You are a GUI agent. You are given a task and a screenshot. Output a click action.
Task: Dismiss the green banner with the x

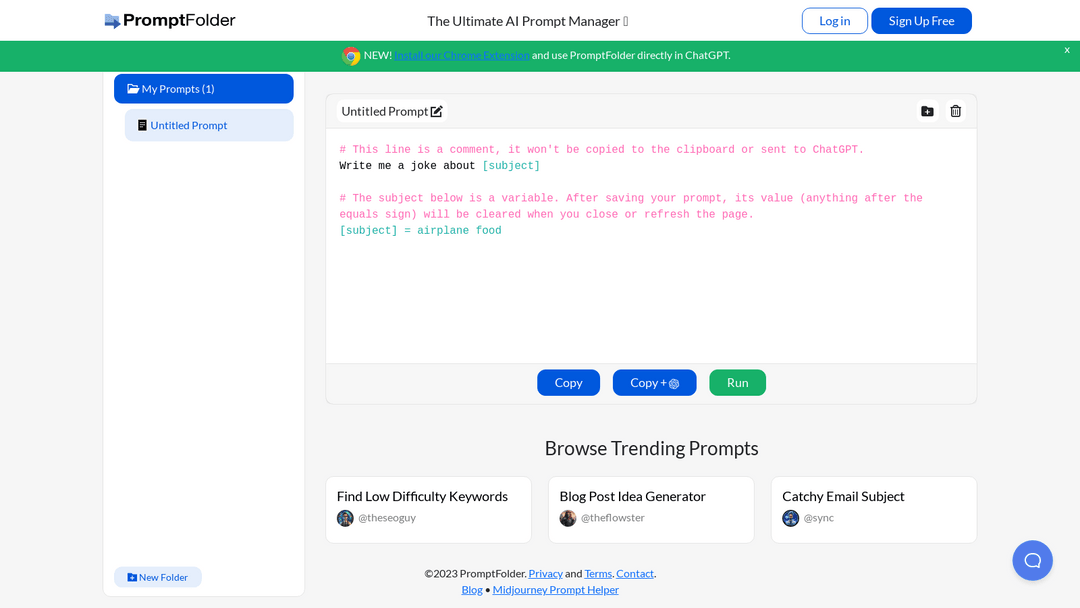(x=1066, y=50)
